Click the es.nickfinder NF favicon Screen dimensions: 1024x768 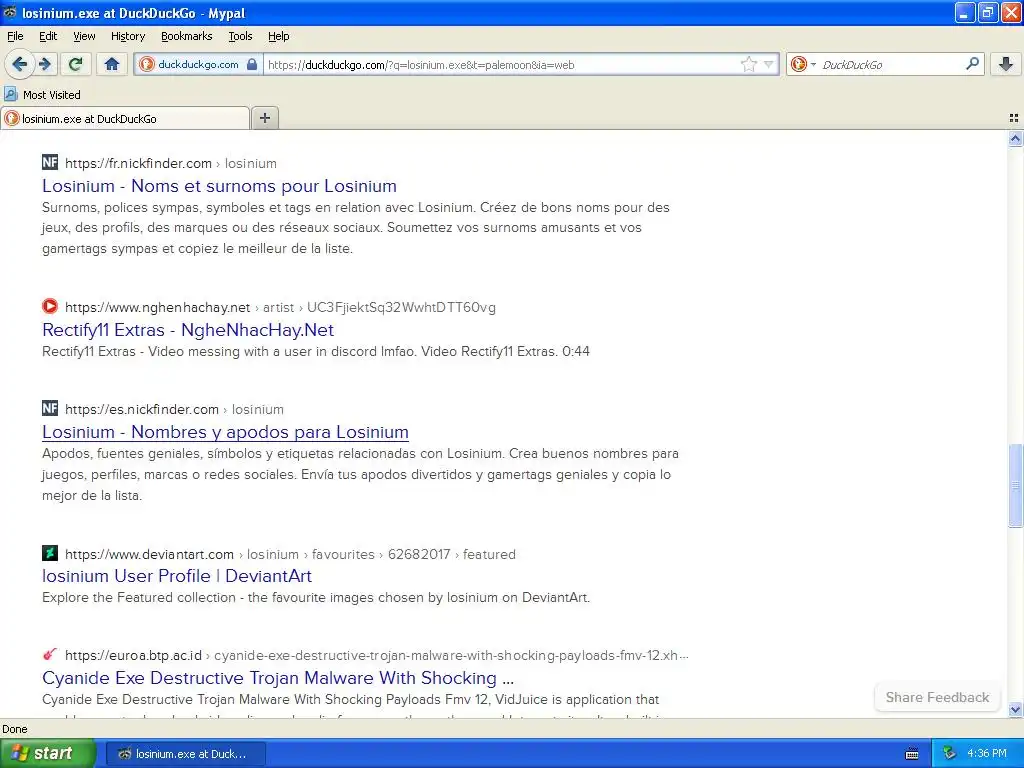[x=50, y=408]
